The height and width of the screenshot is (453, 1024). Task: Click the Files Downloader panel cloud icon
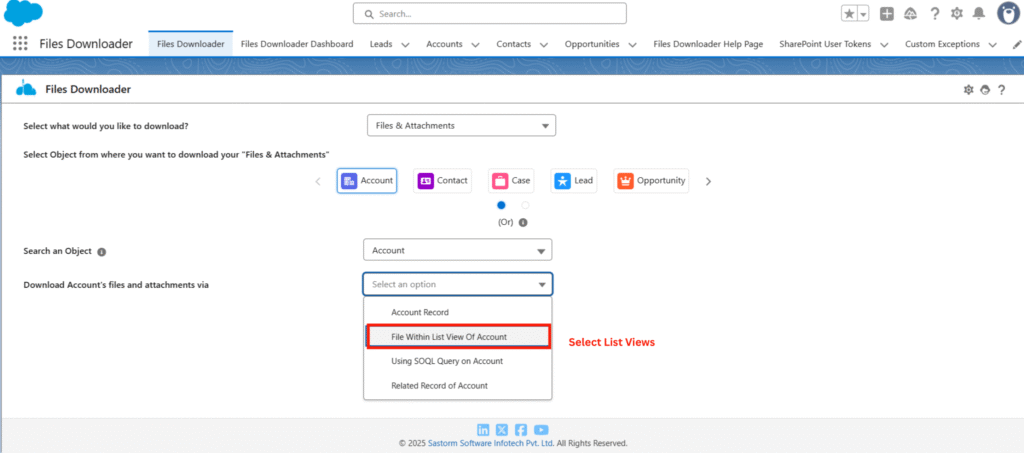[25, 89]
